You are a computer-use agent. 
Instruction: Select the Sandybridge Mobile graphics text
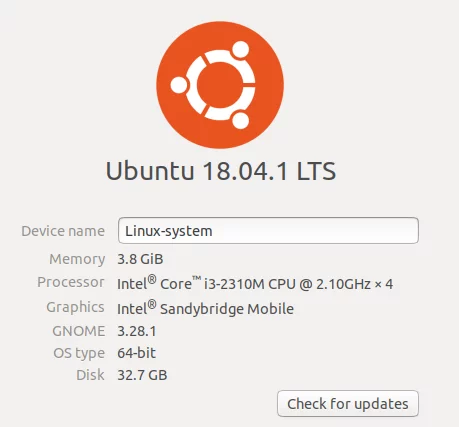[227, 309]
